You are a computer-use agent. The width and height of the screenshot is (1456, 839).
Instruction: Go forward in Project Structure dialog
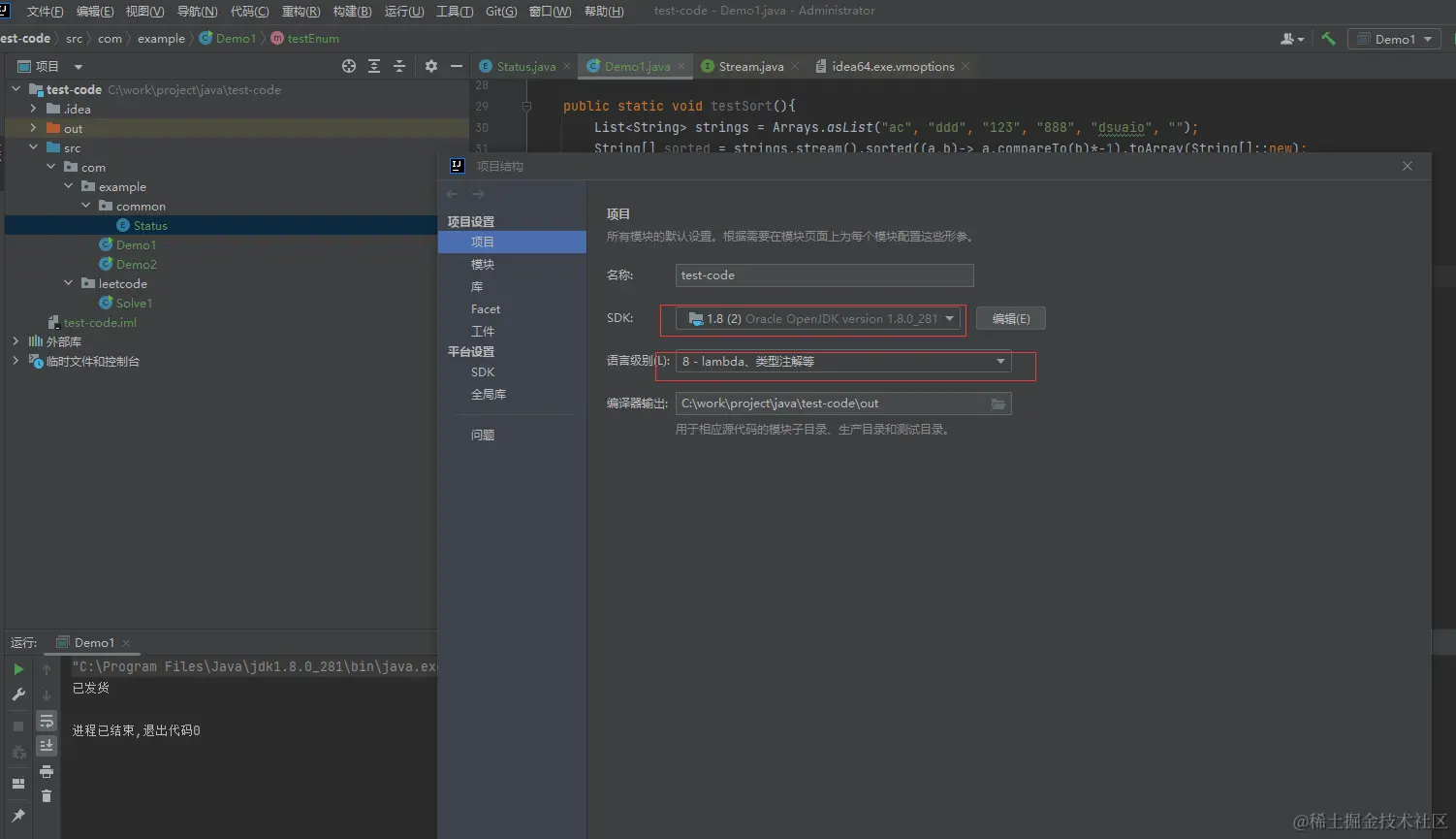pyautogui.click(x=478, y=194)
